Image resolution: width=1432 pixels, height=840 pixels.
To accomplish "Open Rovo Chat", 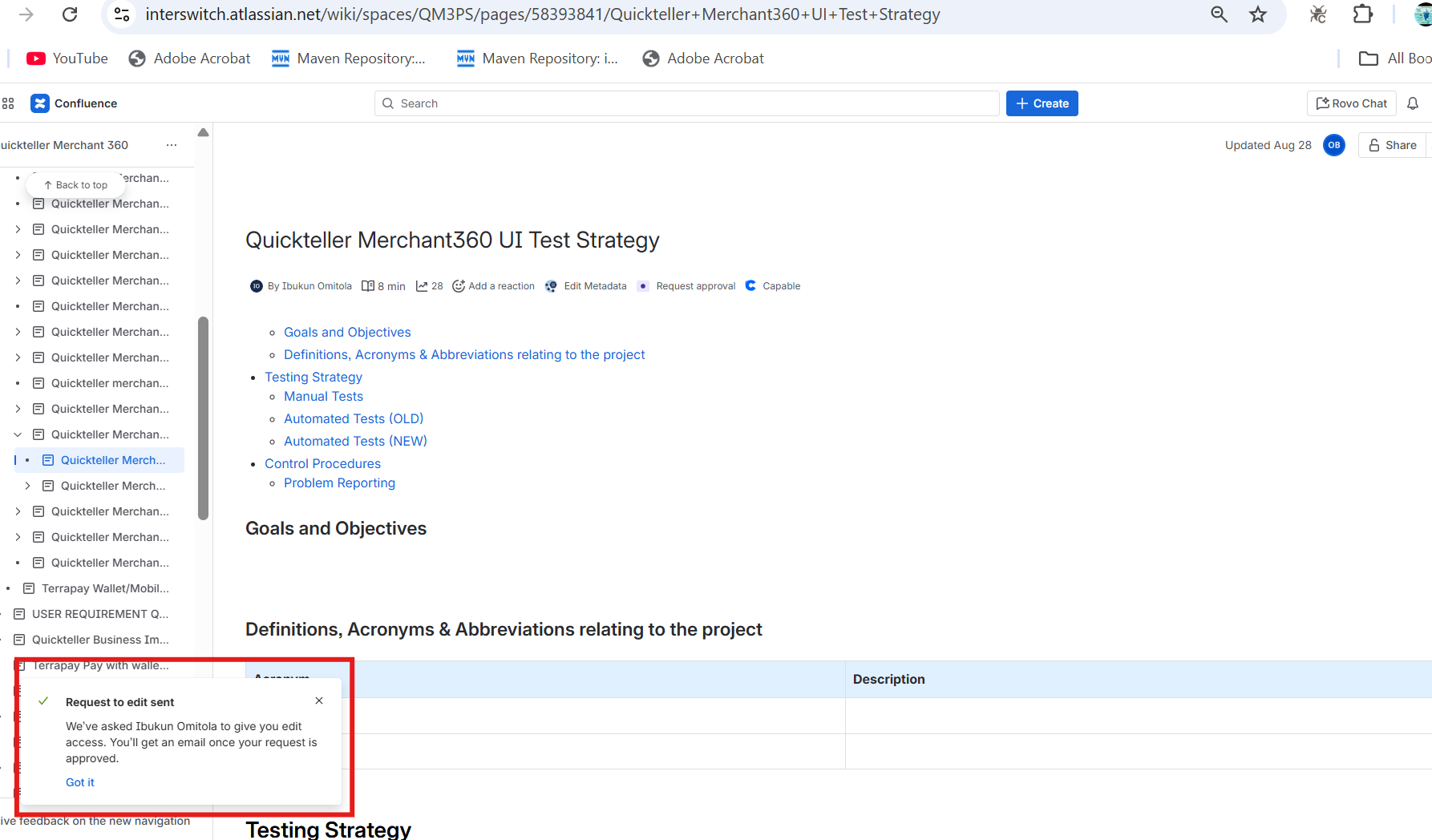I will (1352, 103).
